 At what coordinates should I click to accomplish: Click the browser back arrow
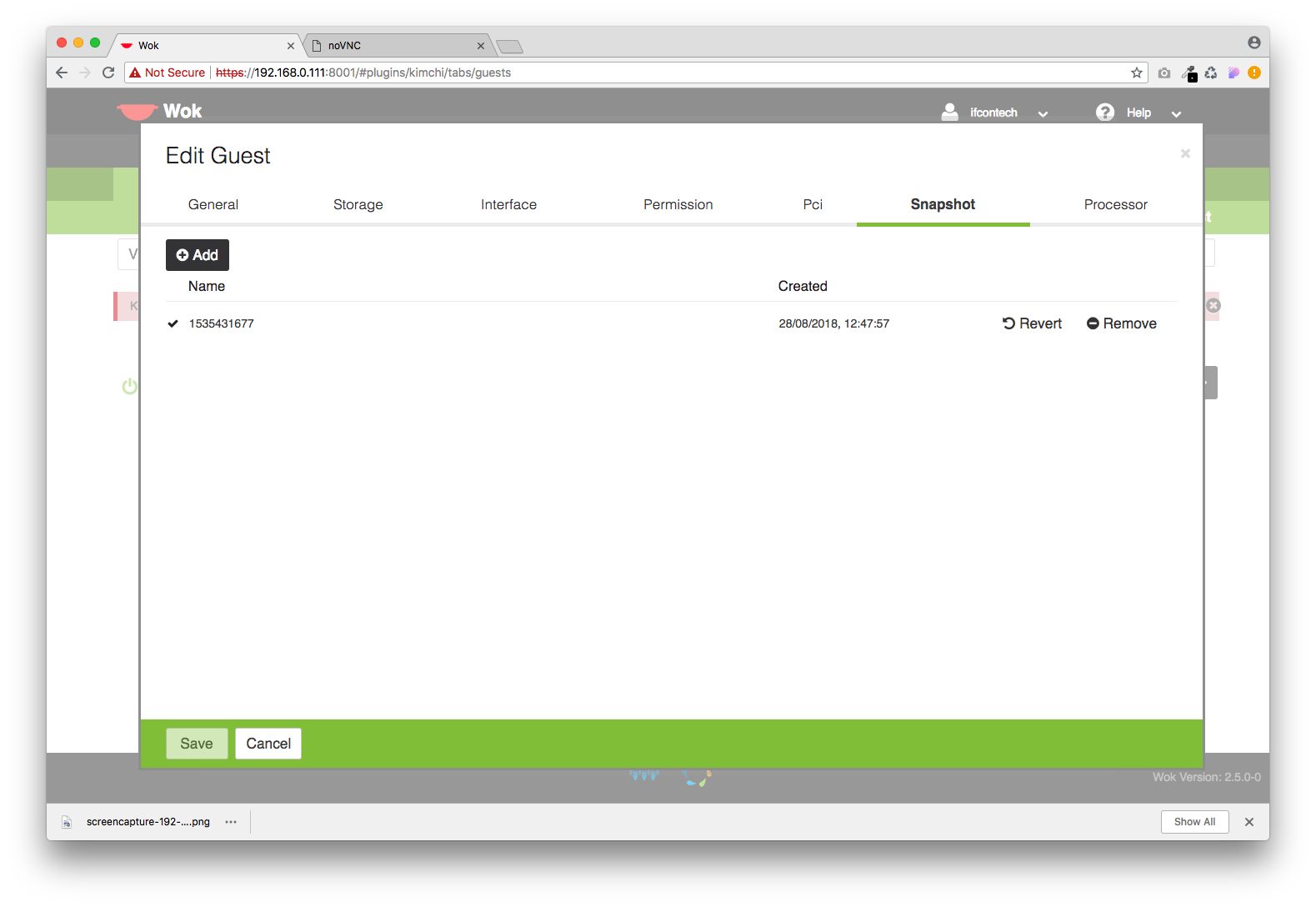pos(62,73)
